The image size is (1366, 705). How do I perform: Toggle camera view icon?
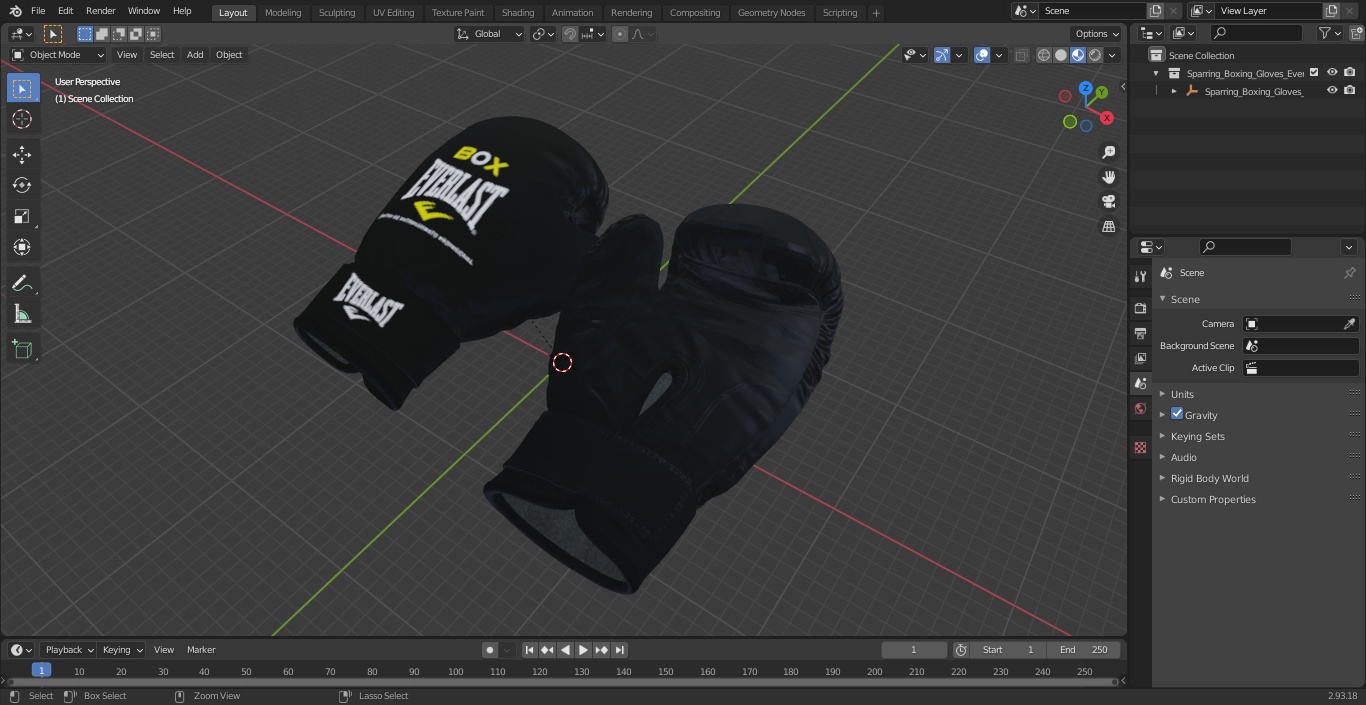(1108, 202)
